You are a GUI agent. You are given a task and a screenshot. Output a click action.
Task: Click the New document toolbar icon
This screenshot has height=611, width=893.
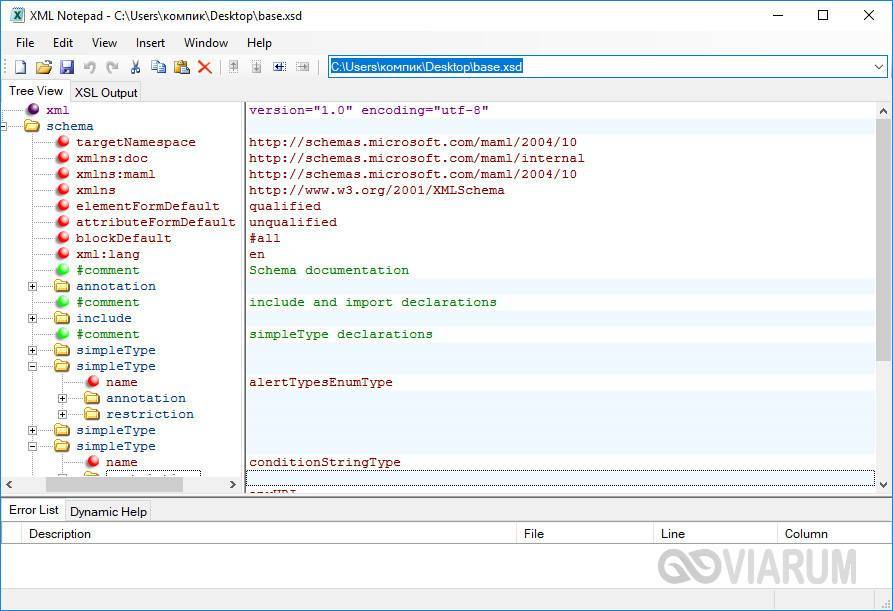[20, 67]
